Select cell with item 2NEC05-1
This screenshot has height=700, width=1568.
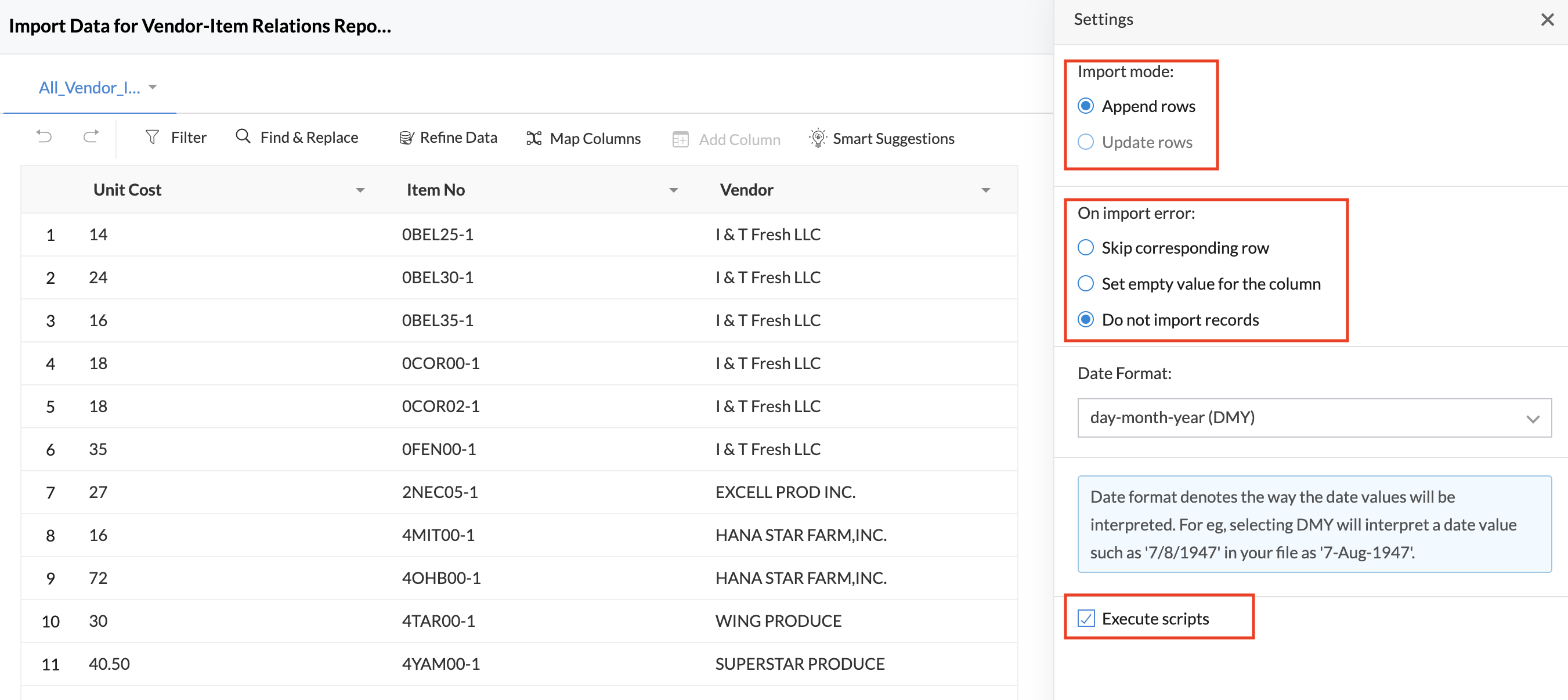click(x=439, y=492)
